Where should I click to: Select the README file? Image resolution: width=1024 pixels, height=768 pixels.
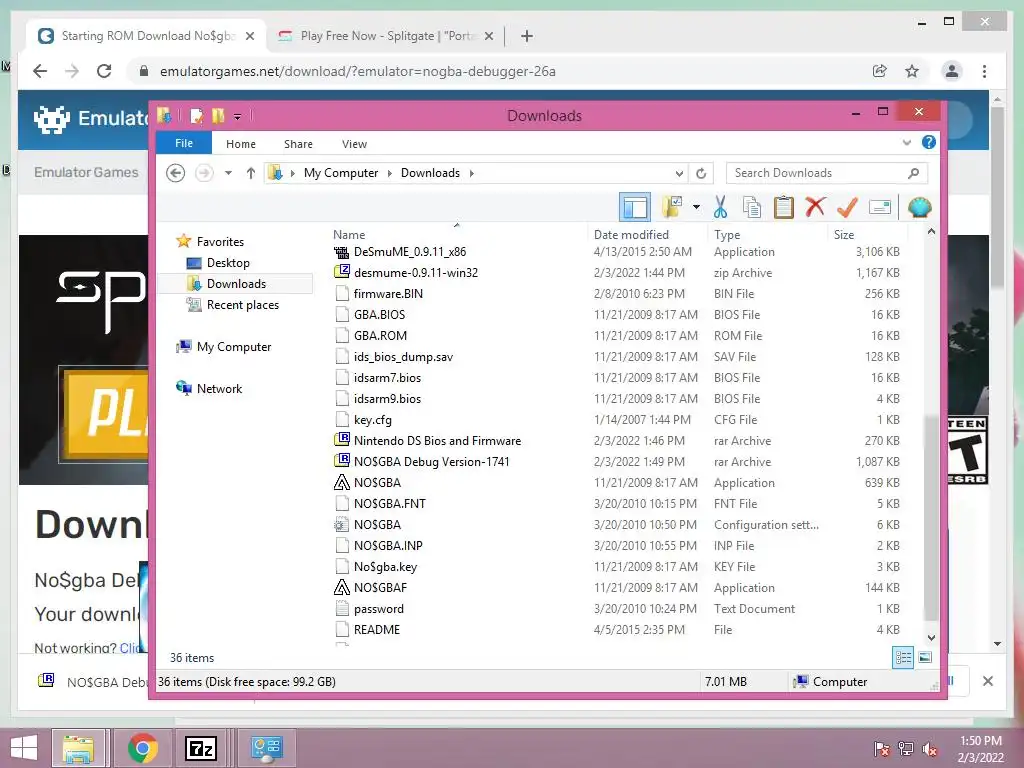click(x=376, y=630)
